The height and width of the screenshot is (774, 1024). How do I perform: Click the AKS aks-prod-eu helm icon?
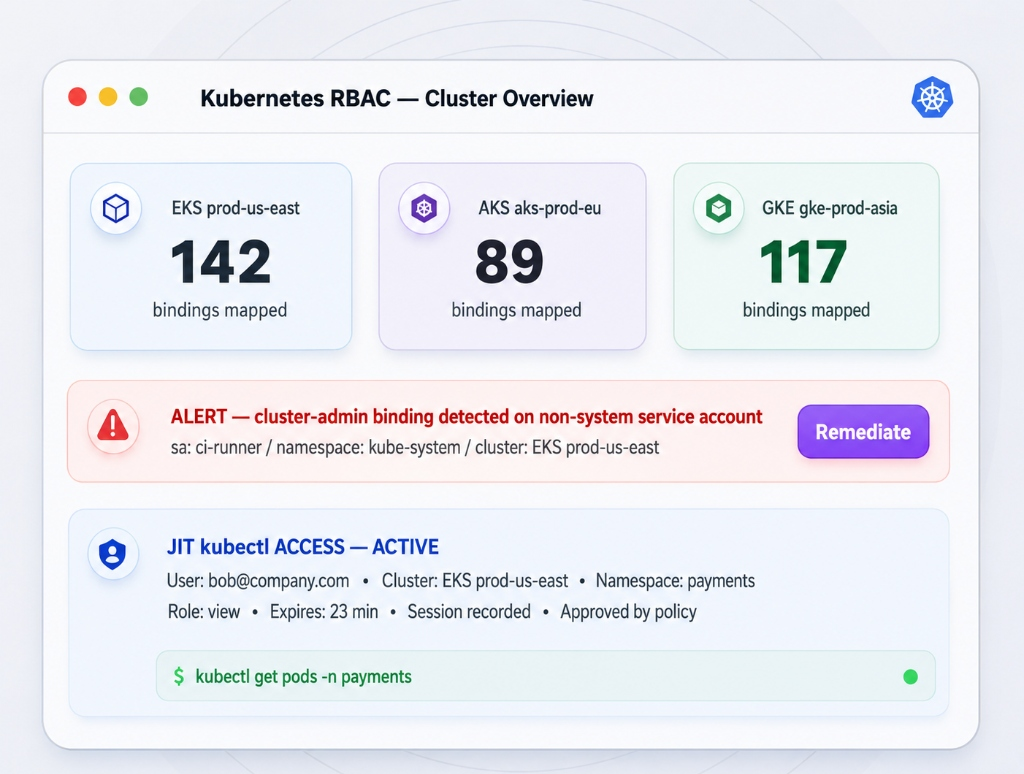coord(424,209)
